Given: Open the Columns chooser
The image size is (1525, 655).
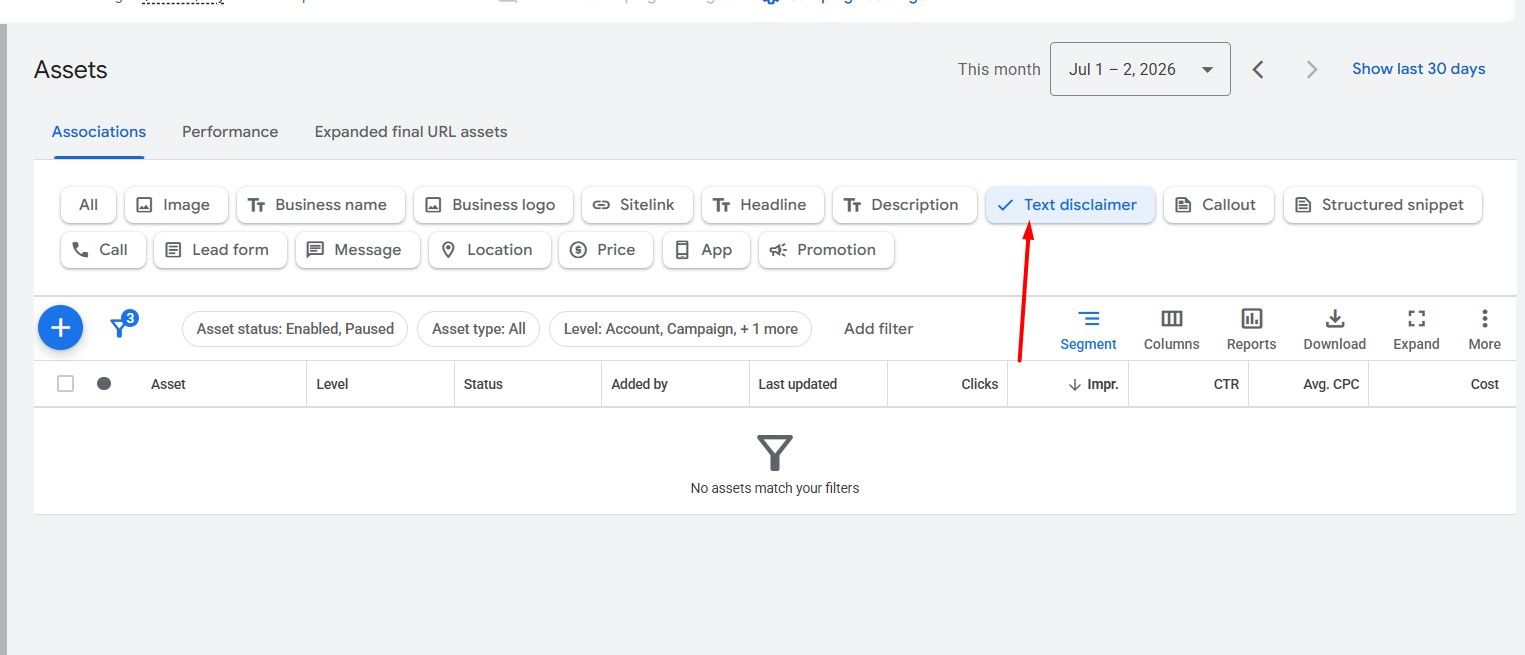Looking at the screenshot, I should pos(1171,330).
